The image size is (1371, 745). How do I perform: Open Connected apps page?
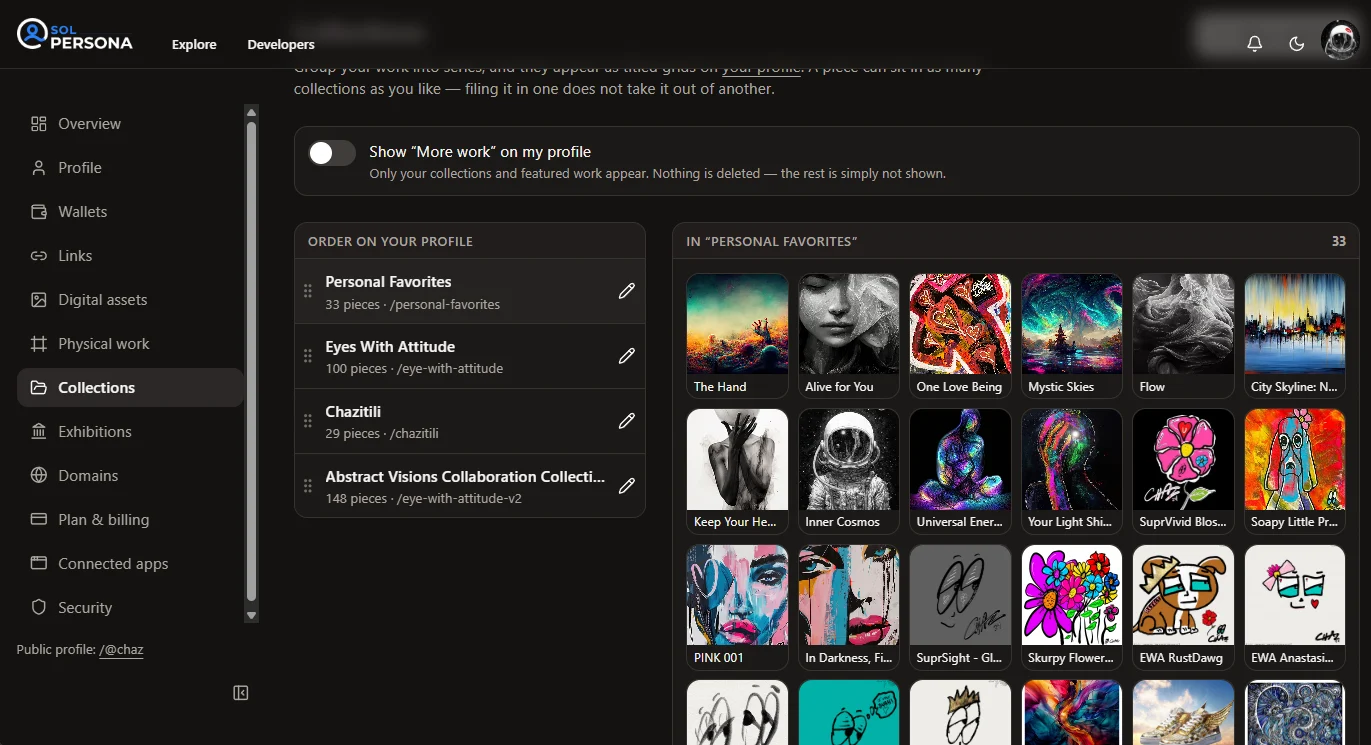[131, 564]
